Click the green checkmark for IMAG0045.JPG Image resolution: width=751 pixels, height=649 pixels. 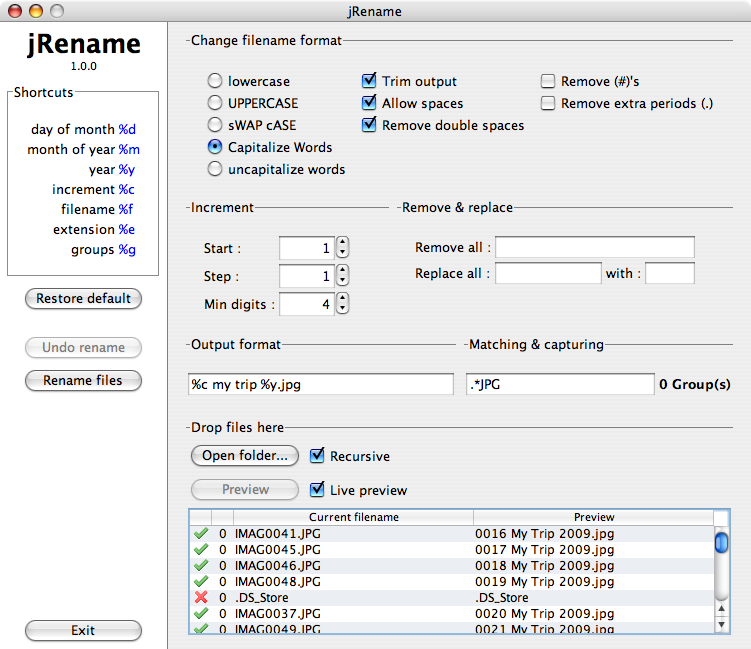[x=201, y=549]
